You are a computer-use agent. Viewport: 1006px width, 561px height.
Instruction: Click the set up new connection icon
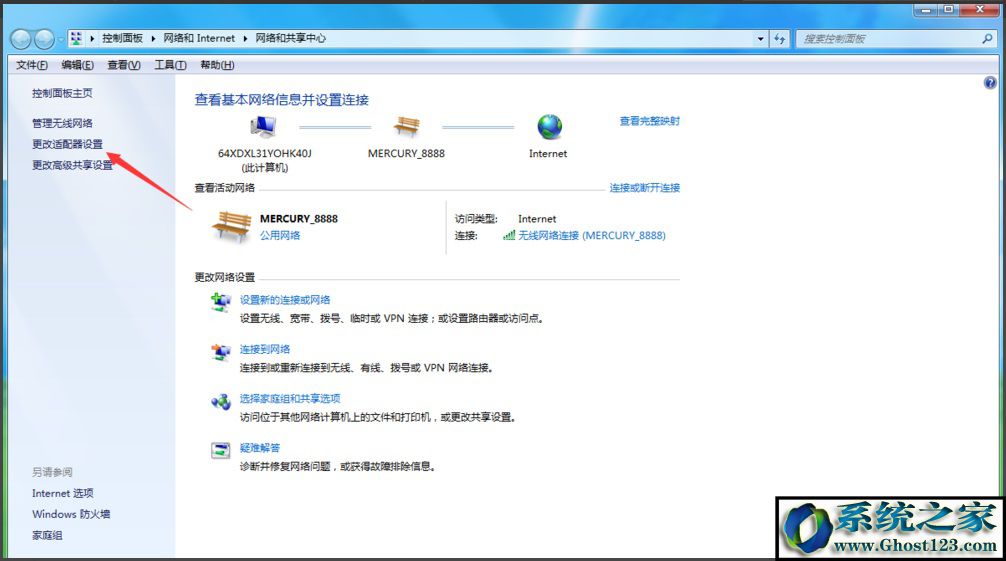pos(221,302)
